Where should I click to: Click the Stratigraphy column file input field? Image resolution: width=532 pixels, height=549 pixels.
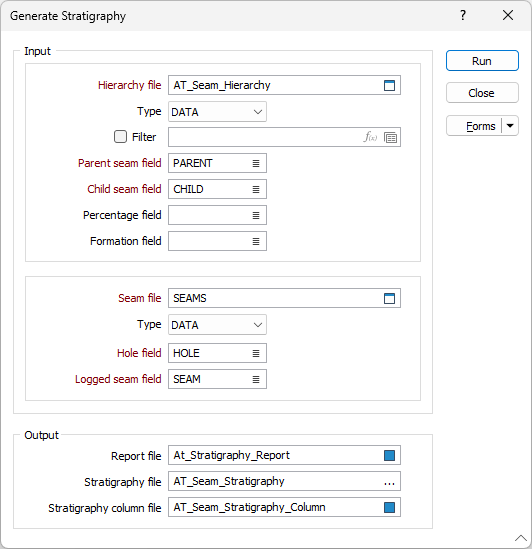(284, 507)
